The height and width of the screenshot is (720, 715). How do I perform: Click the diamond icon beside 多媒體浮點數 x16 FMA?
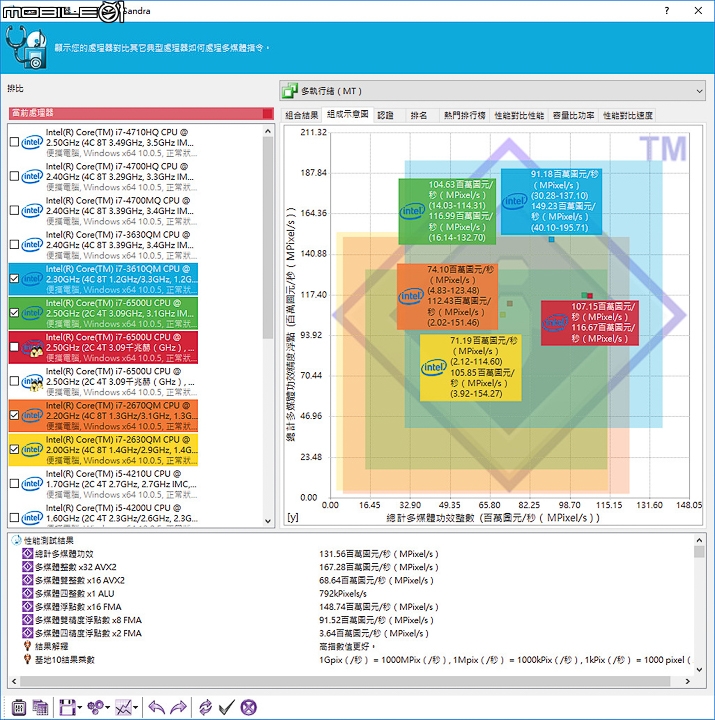28,607
